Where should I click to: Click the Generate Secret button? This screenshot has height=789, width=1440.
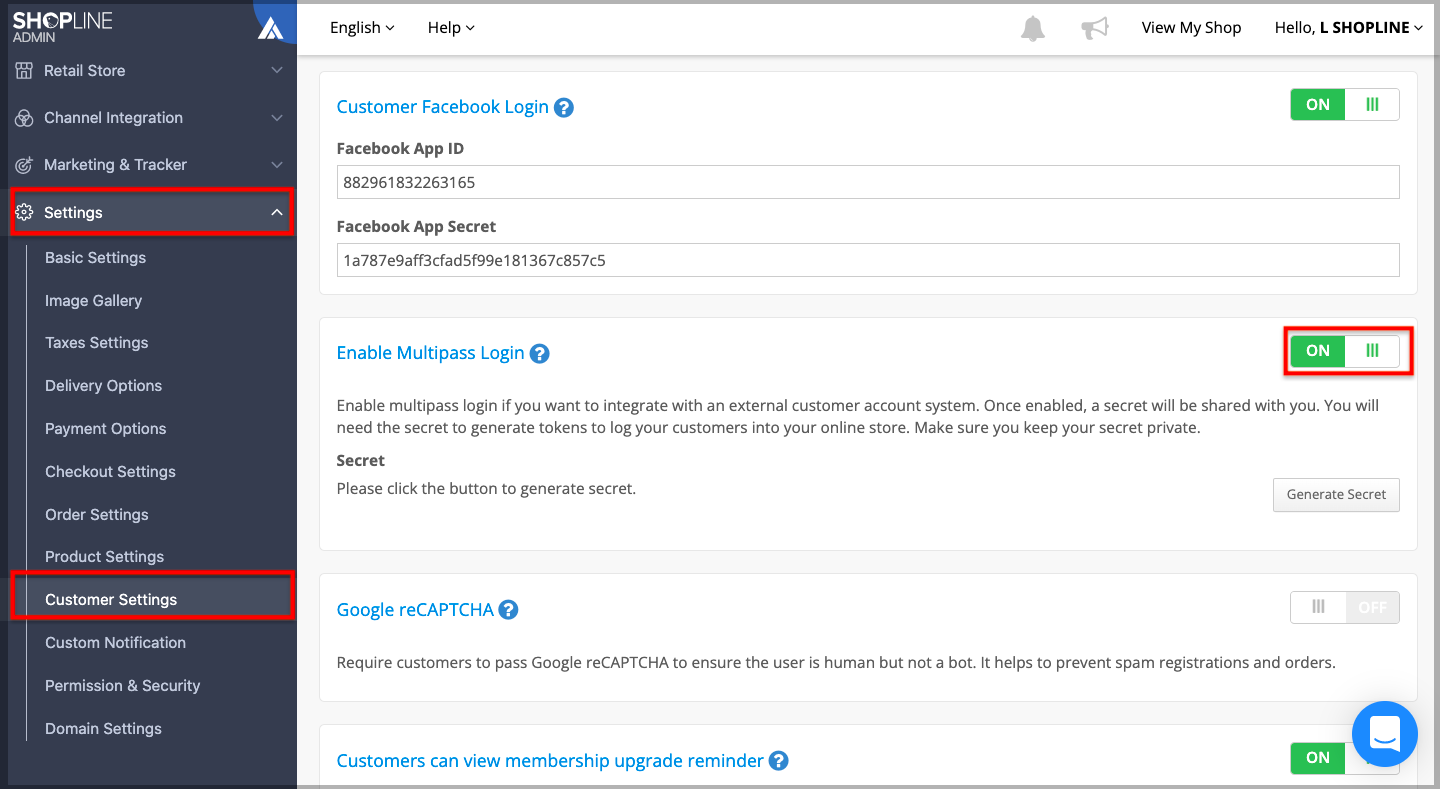1336,494
